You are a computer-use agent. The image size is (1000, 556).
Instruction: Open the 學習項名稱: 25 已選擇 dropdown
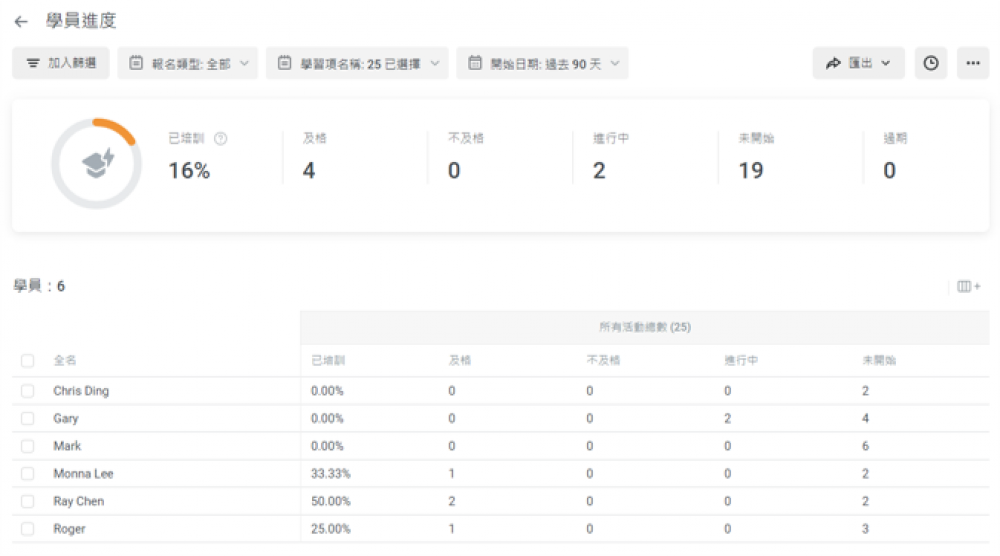[356, 63]
